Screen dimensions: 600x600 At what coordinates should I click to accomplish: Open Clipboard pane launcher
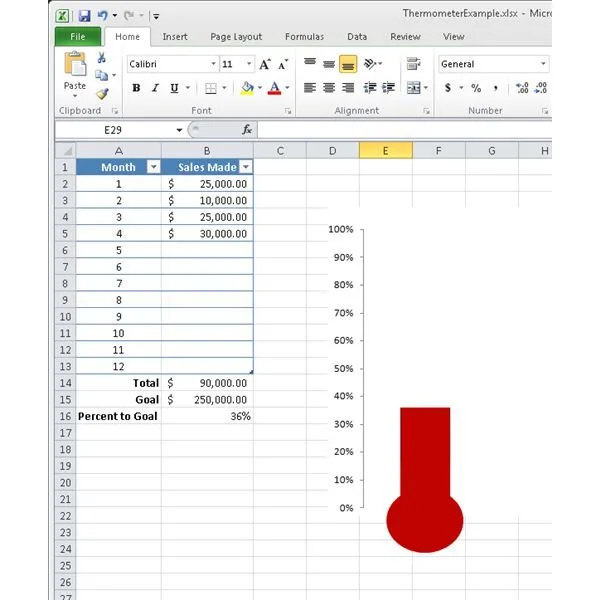114,111
